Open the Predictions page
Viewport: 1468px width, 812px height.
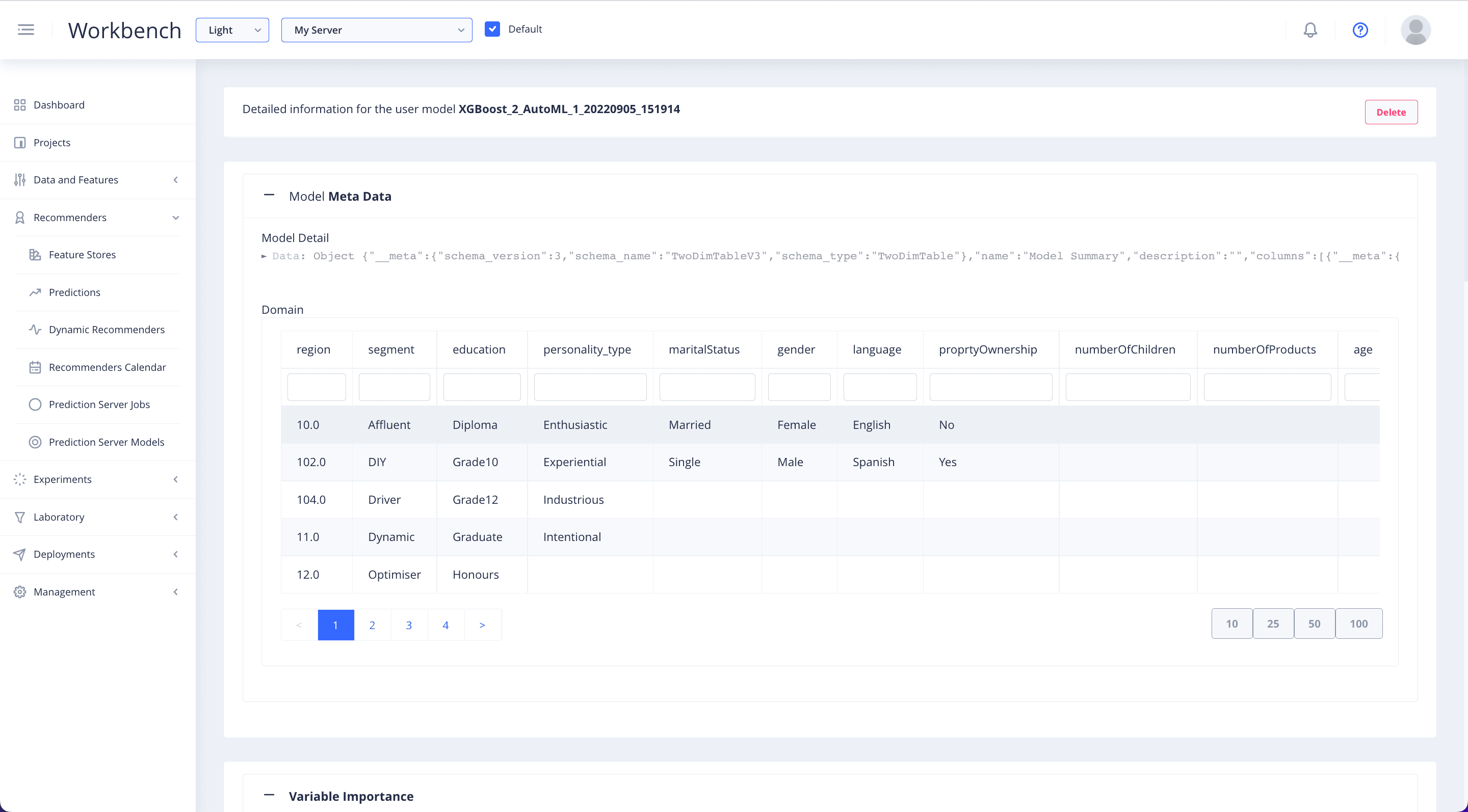(73, 292)
